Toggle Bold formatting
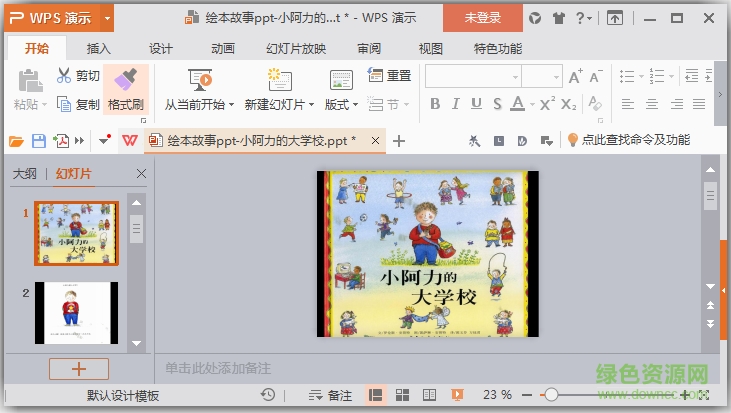The image size is (731, 413). [x=435, y=103]
